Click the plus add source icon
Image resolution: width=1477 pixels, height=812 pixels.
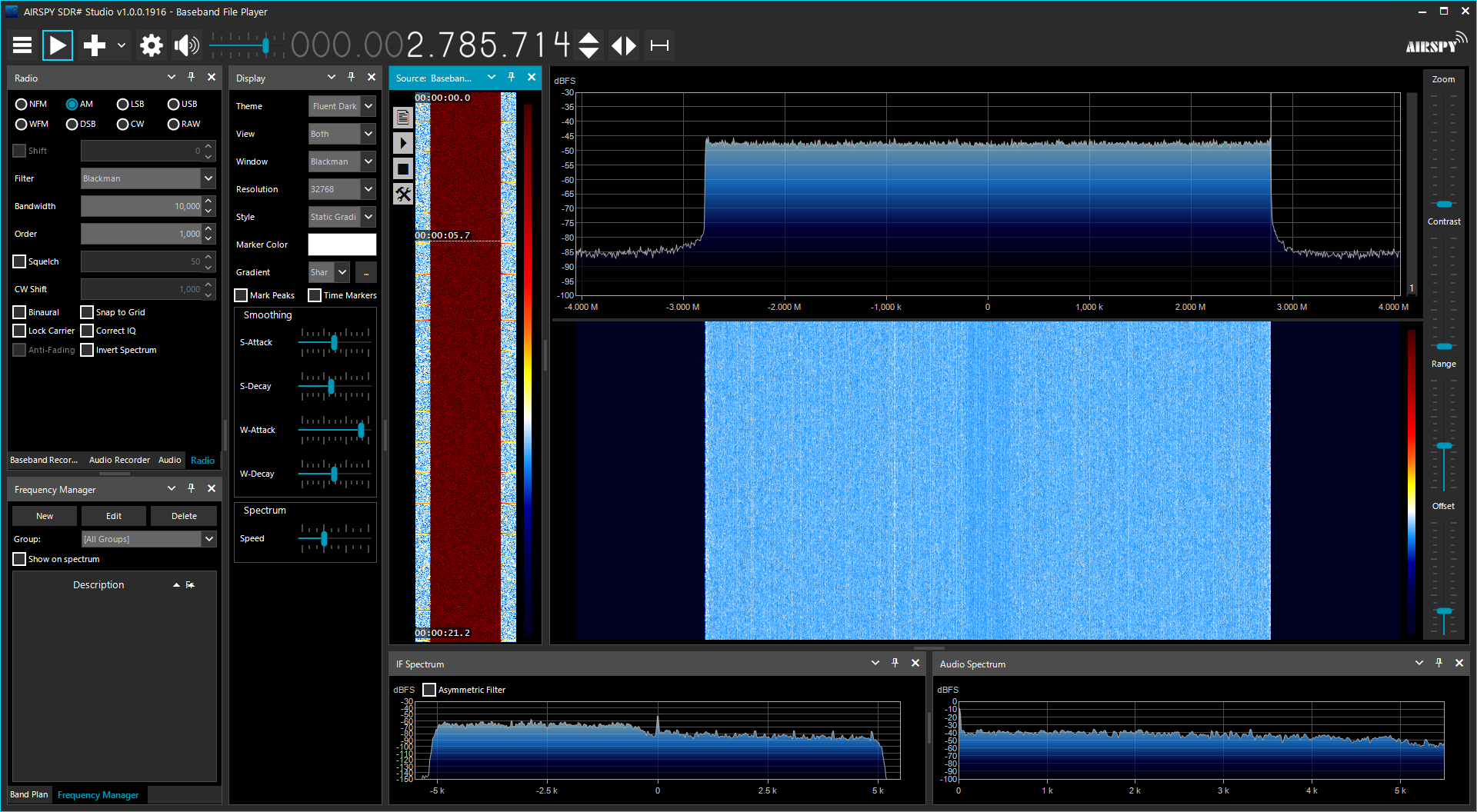pos(95,45)
